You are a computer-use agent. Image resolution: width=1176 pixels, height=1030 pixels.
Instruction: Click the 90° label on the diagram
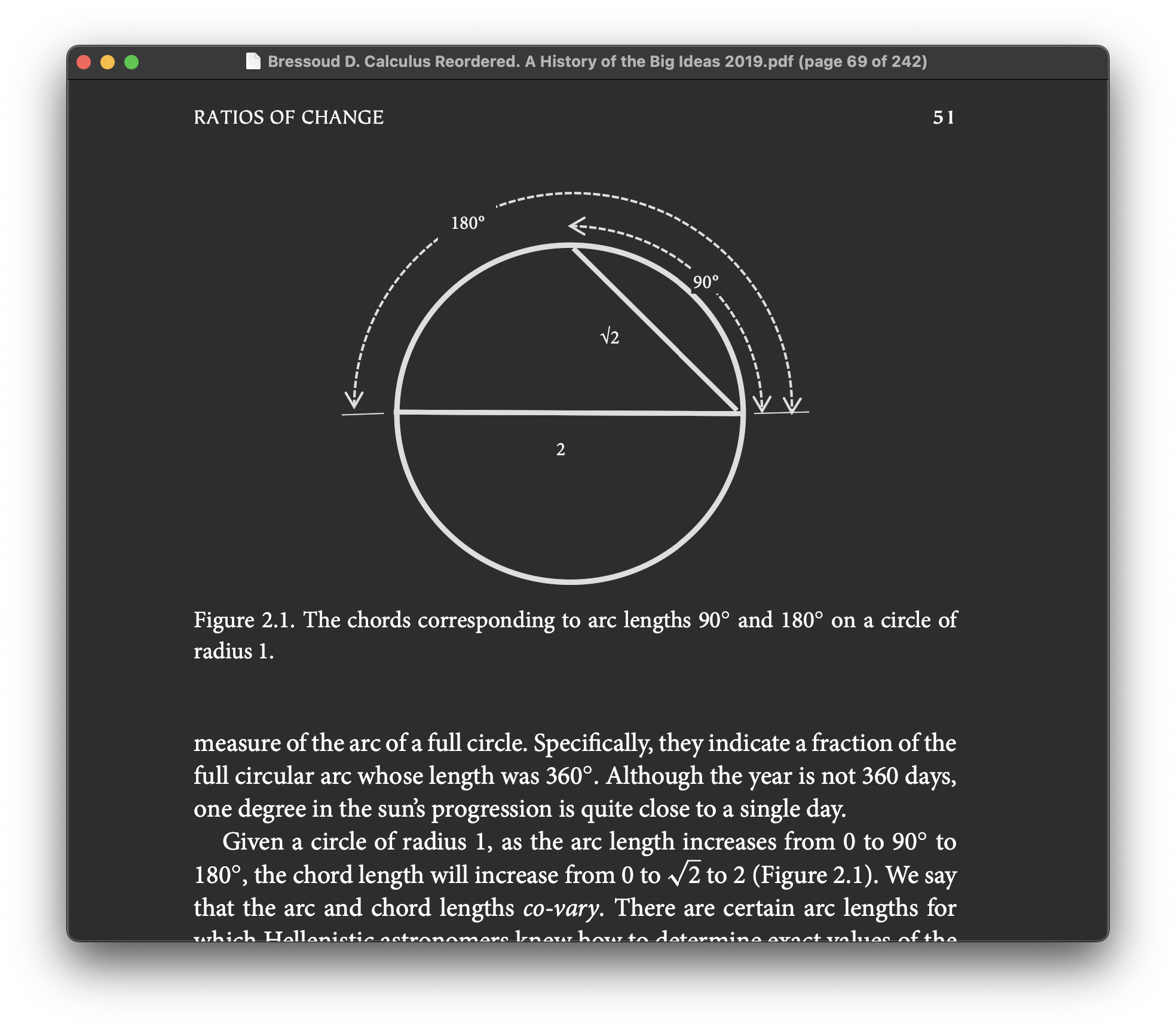tap(705, 282)
